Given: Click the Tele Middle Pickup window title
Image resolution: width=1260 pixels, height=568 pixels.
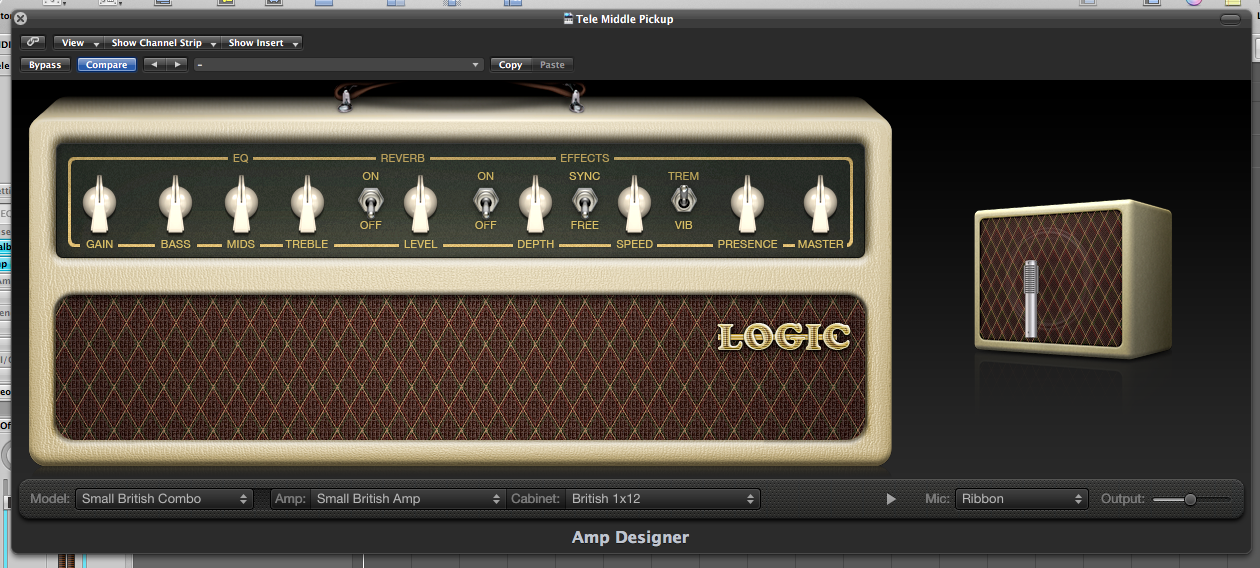Looking at the screenshot, I should [x=625, y=19].
